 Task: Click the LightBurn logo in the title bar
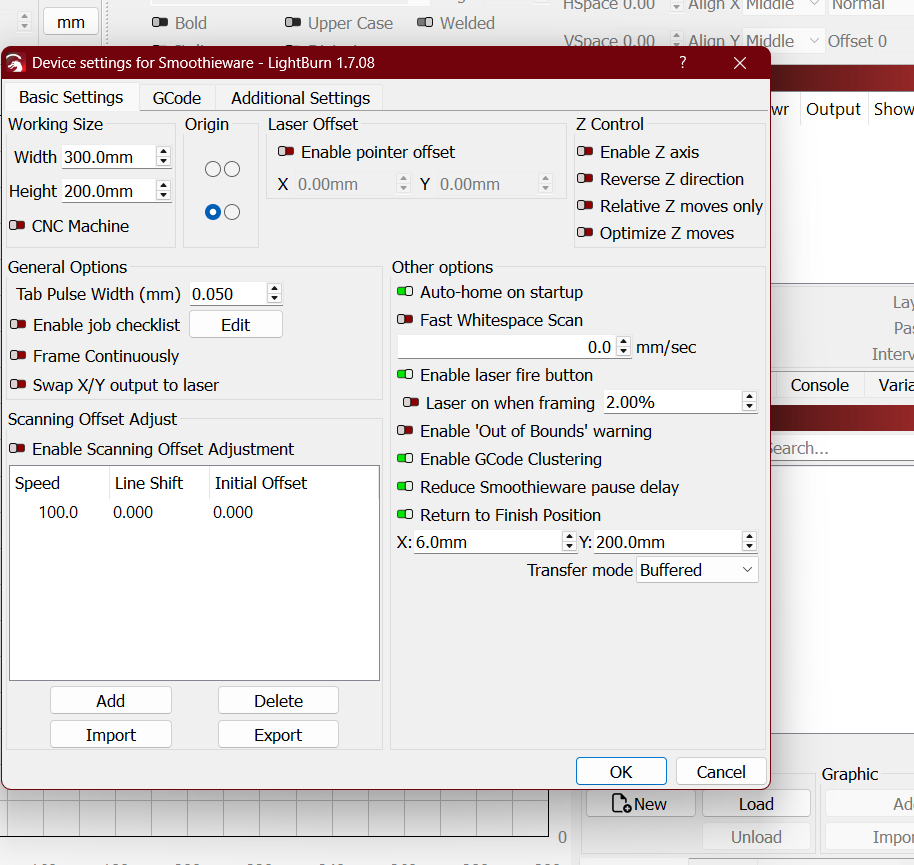[16, 63]
